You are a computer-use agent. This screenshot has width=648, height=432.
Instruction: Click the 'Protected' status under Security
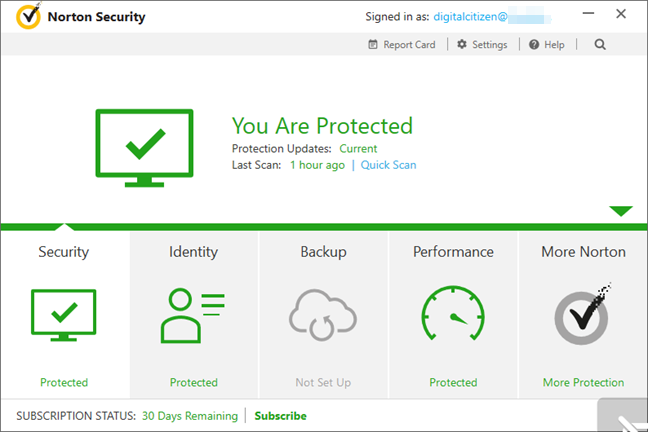pyautogui.click(x=64, y=382)
